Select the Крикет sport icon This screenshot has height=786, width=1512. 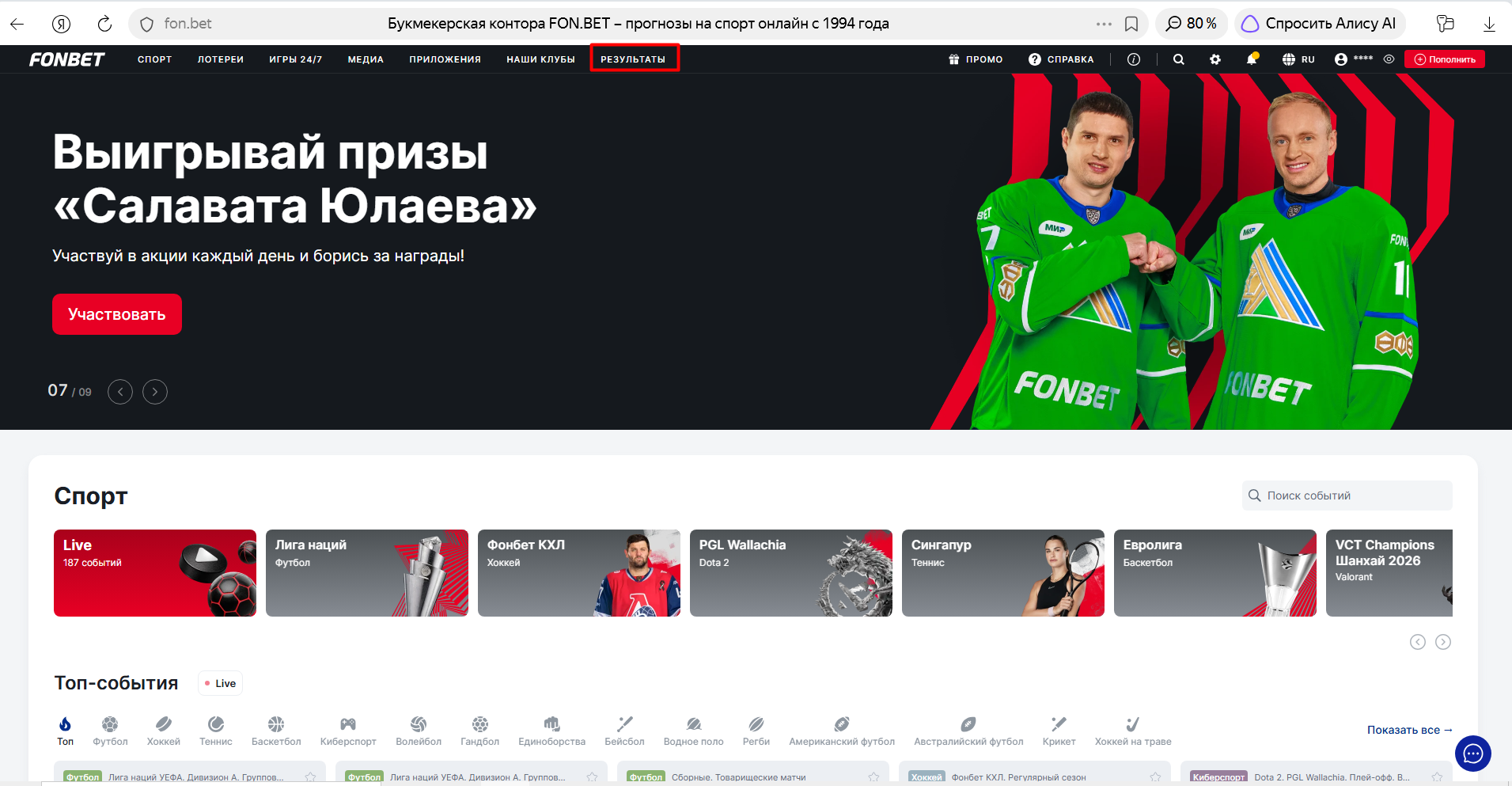point(1059,731)
